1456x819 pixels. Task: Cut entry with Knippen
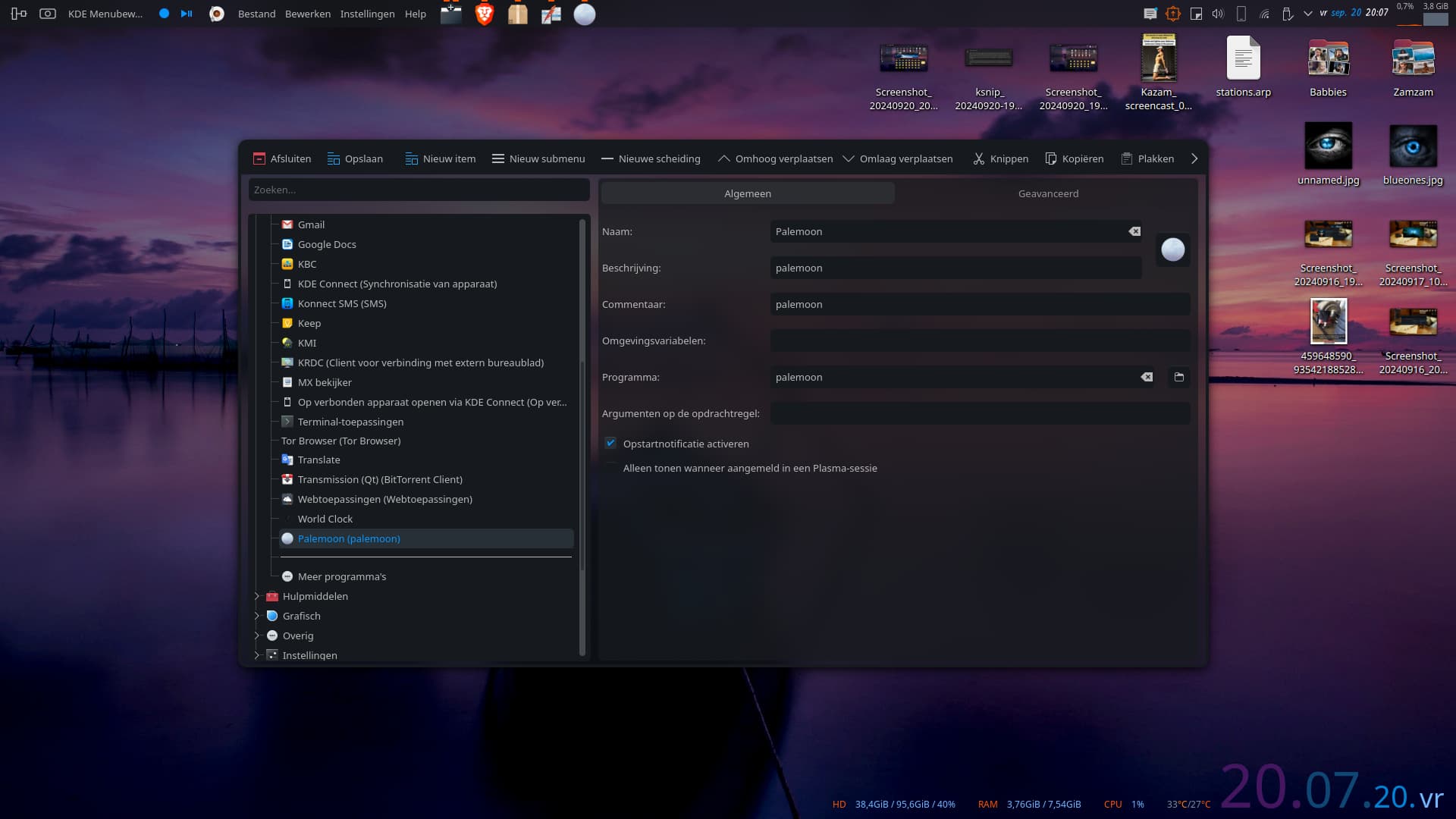(1001, 158)
